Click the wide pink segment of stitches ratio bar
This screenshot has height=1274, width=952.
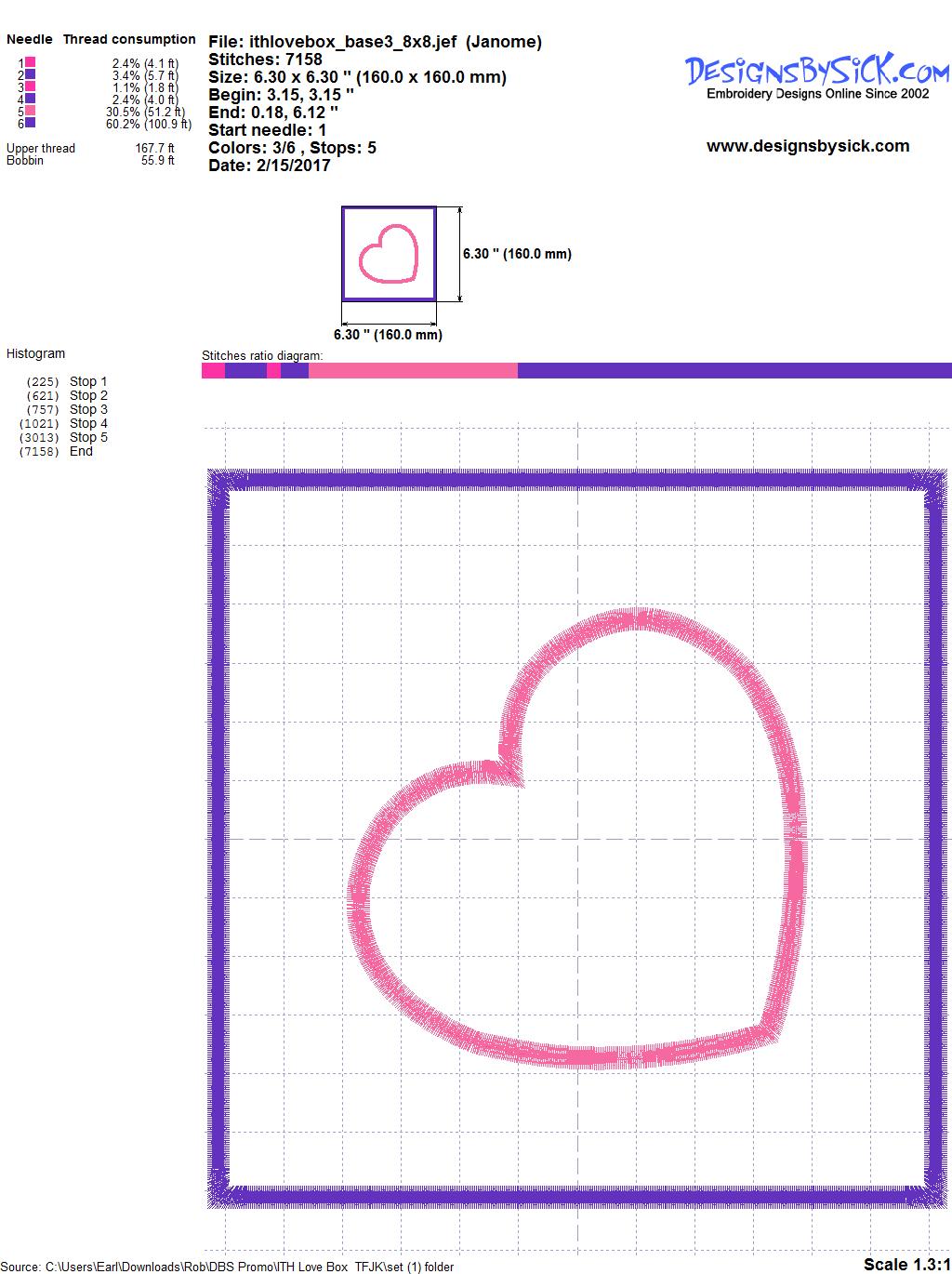point(413,371)
